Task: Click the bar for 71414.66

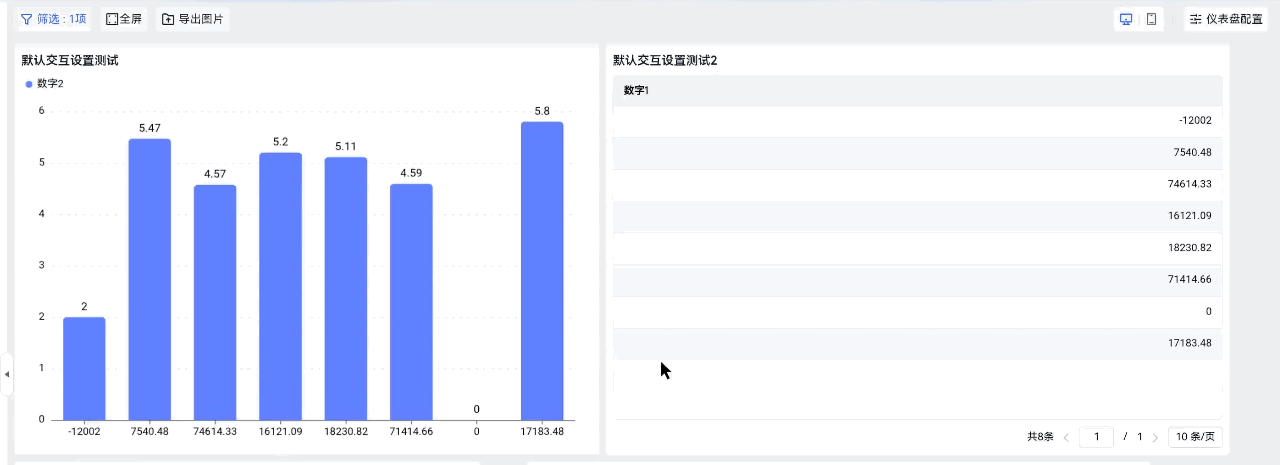Action: tap(411, 301)
